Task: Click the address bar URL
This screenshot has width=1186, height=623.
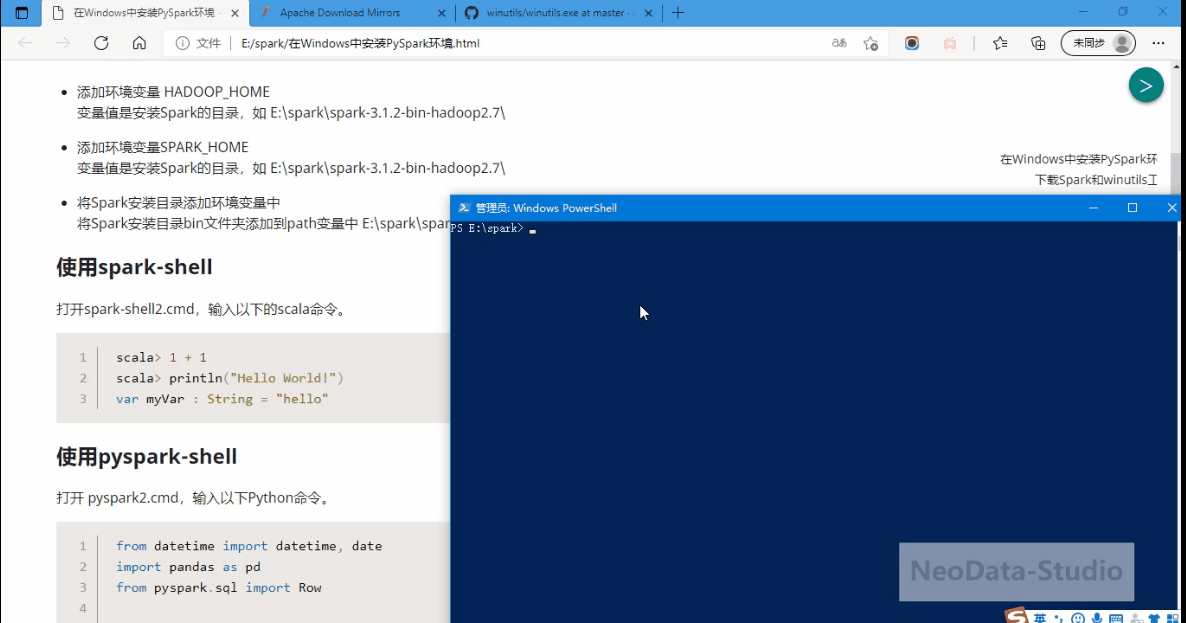Action: coord(360,43)
